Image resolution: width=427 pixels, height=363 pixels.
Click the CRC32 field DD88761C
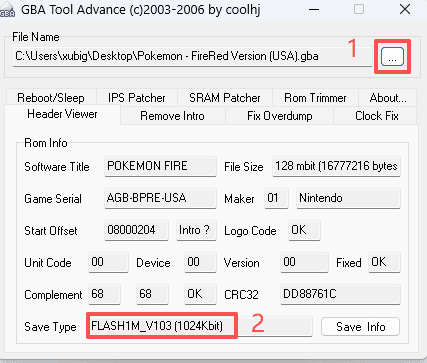pos(340,294)
